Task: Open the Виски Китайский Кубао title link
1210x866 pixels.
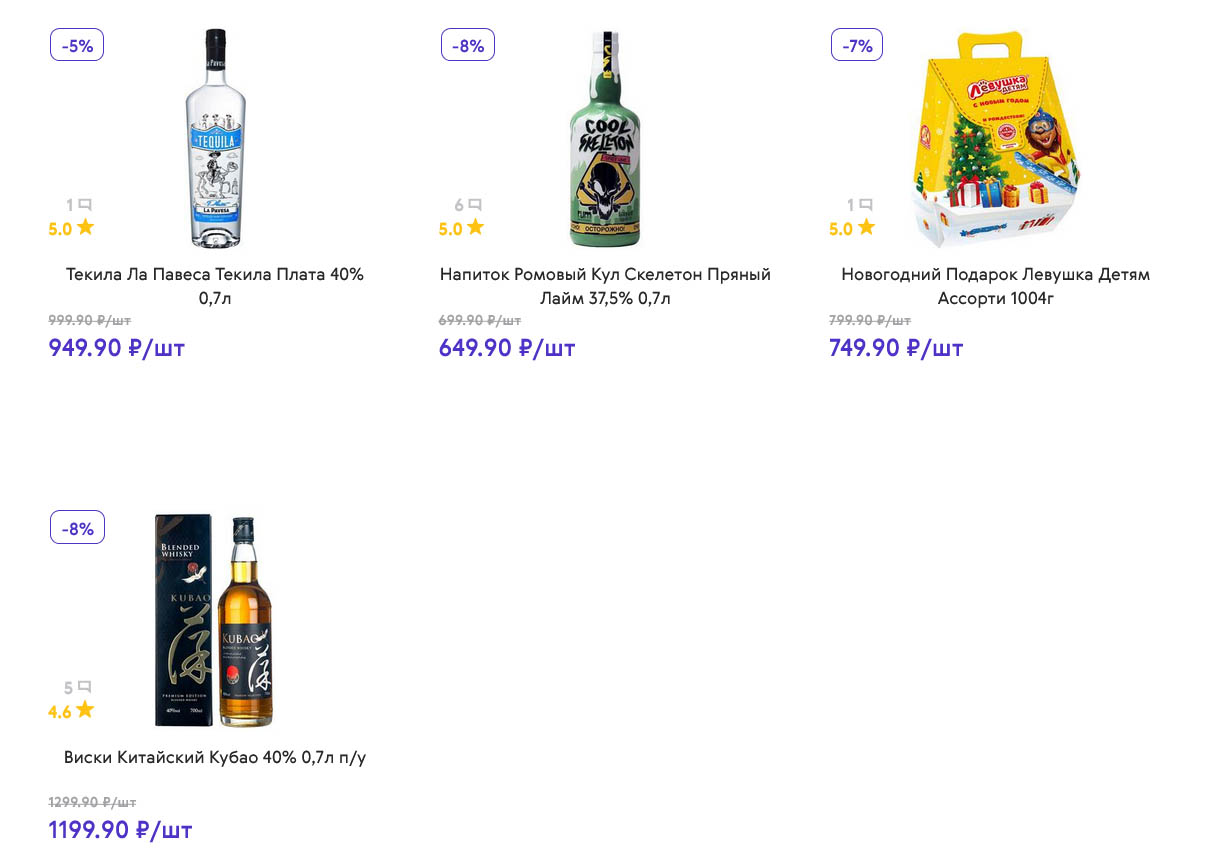Action: 215,757
